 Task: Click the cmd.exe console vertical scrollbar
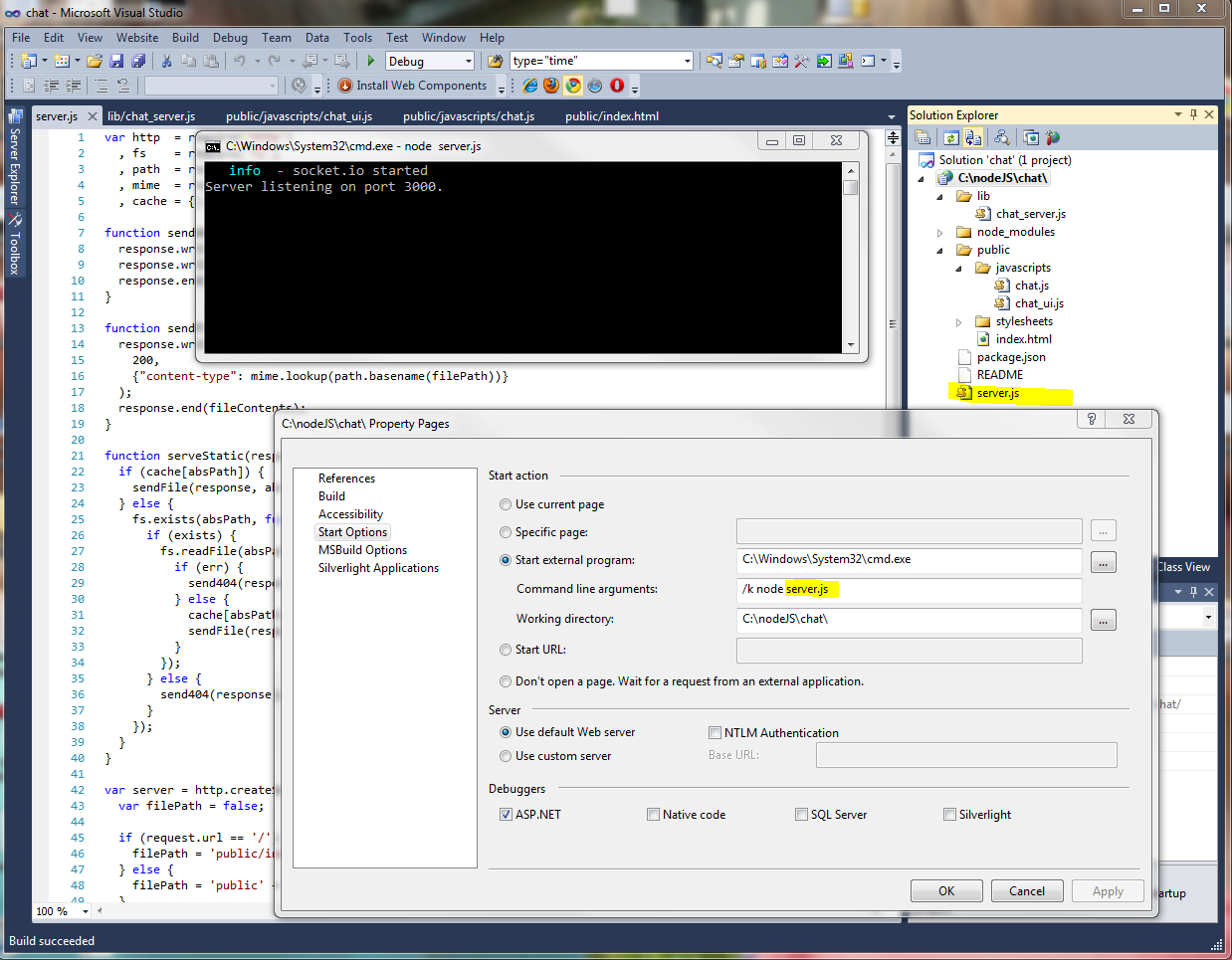[x=851, y=256]
